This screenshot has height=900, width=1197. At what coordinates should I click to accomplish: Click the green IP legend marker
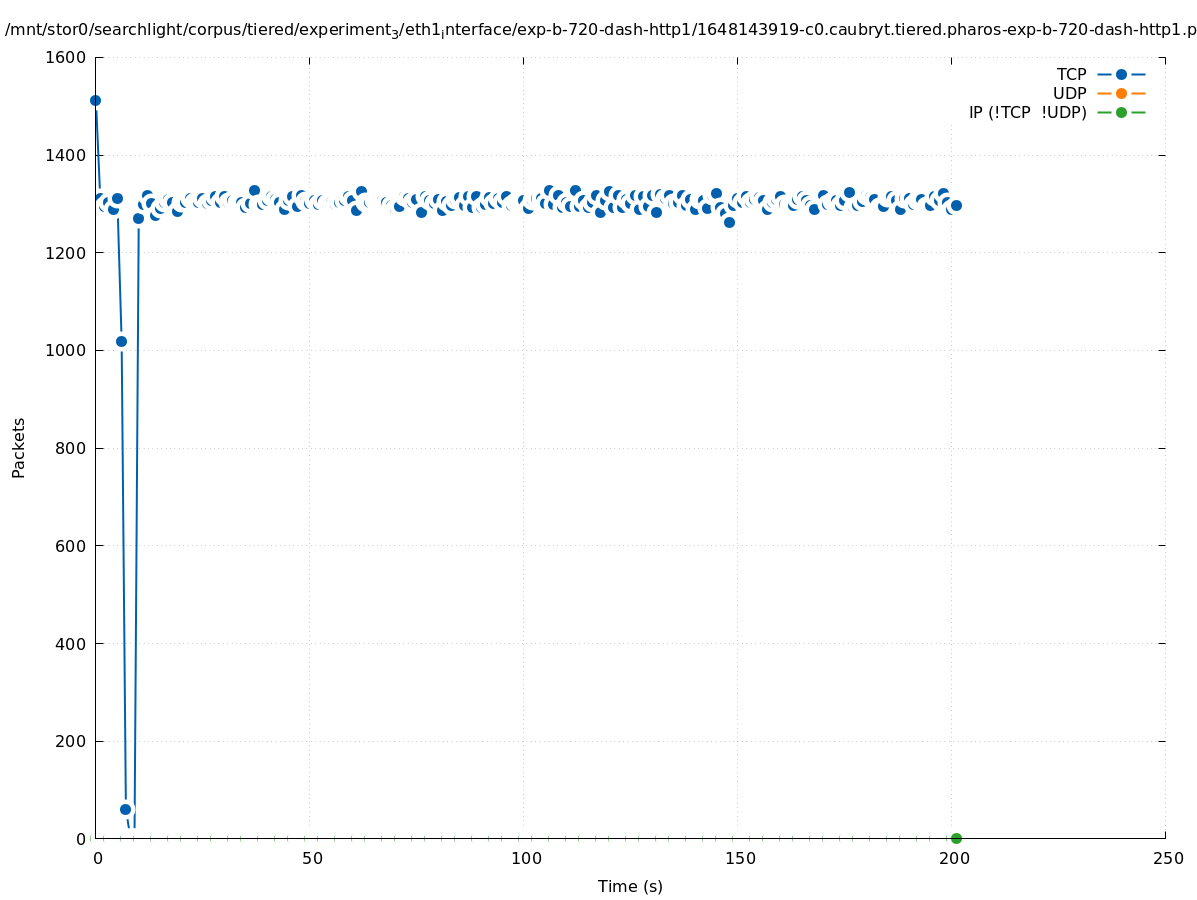[1121, 112]
